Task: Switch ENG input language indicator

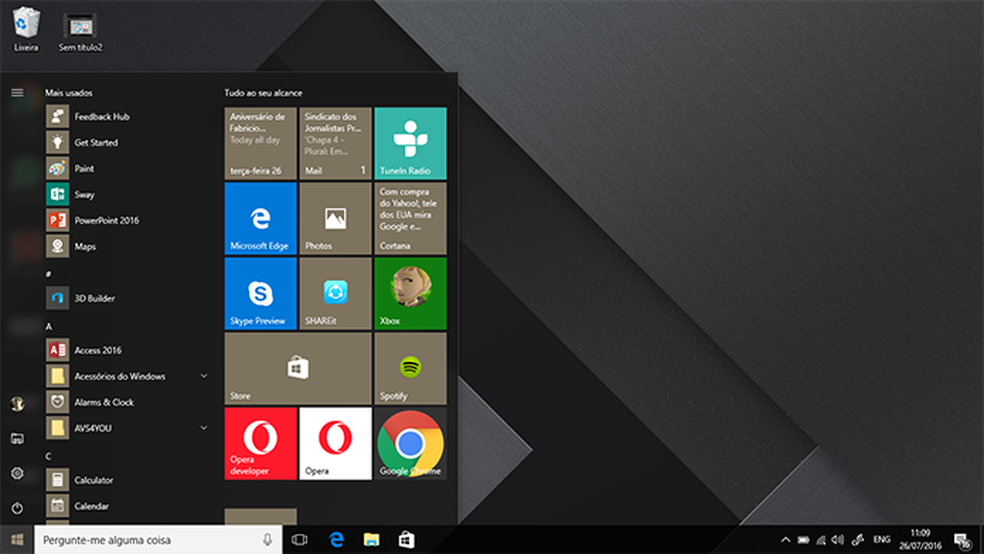Action: (x=882, y=540)
